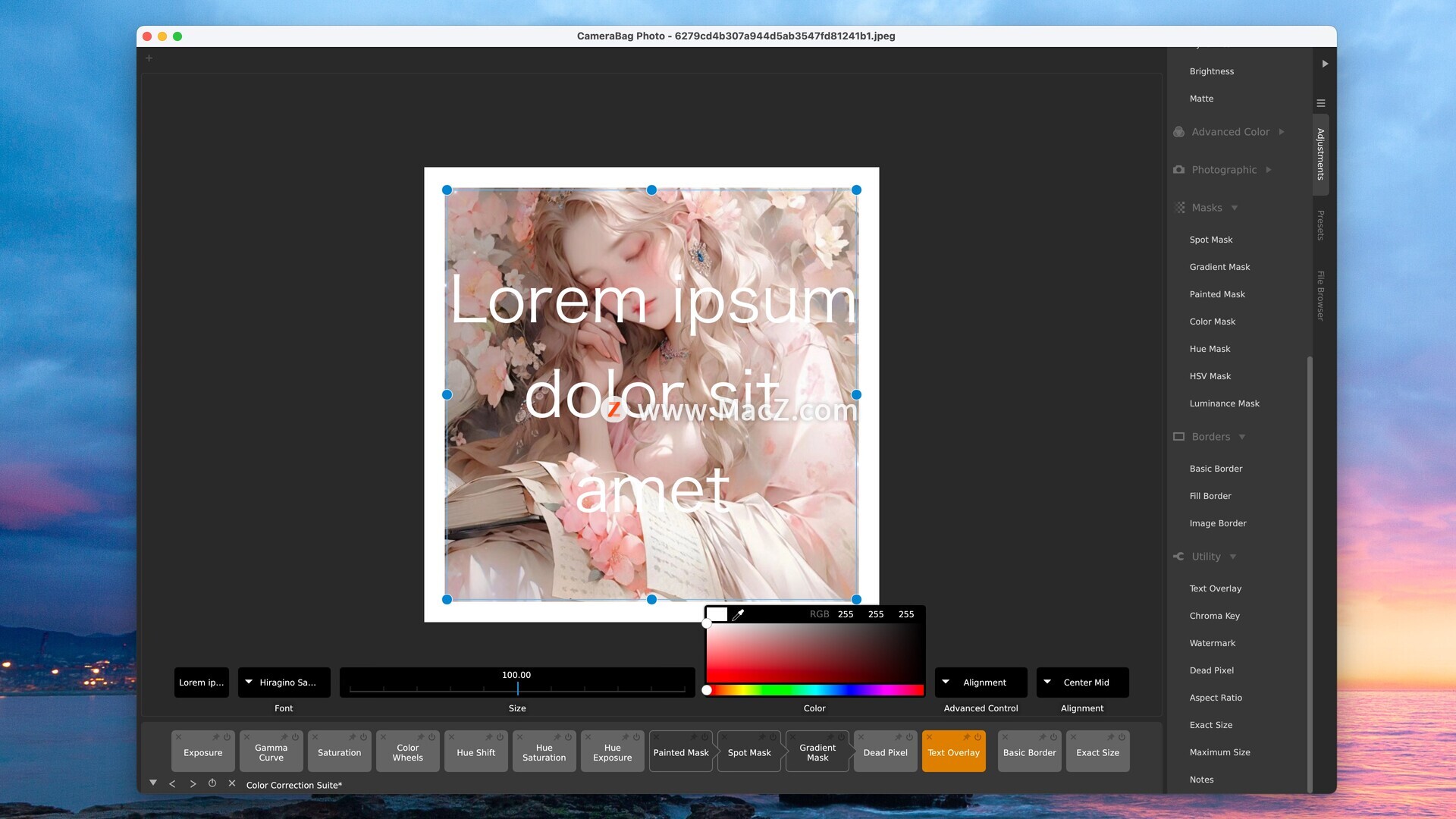The width and height of the screenshot is (1456, 819).
Task: Toggle power on the Gamma Curve tile
Action: pos(295,737)
